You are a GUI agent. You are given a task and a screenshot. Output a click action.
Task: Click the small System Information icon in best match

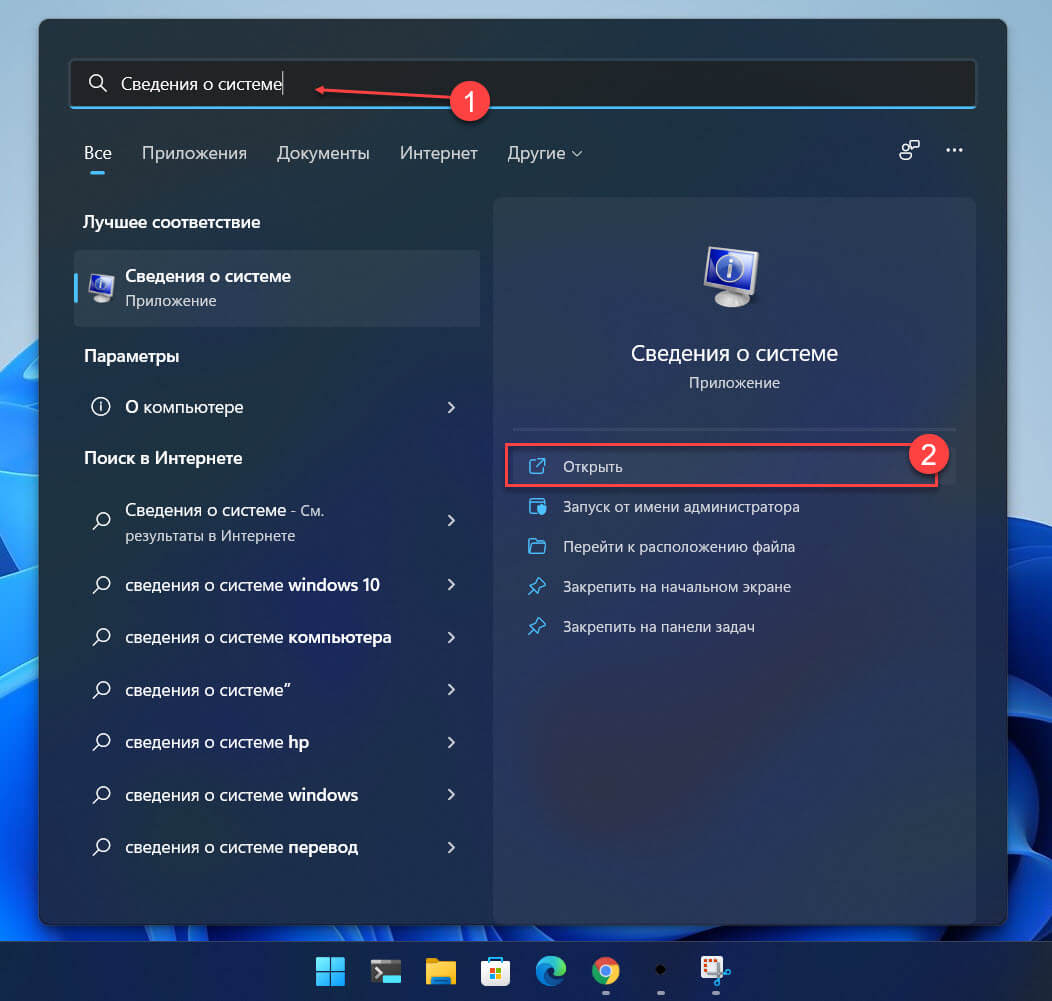tap(101, 288)
